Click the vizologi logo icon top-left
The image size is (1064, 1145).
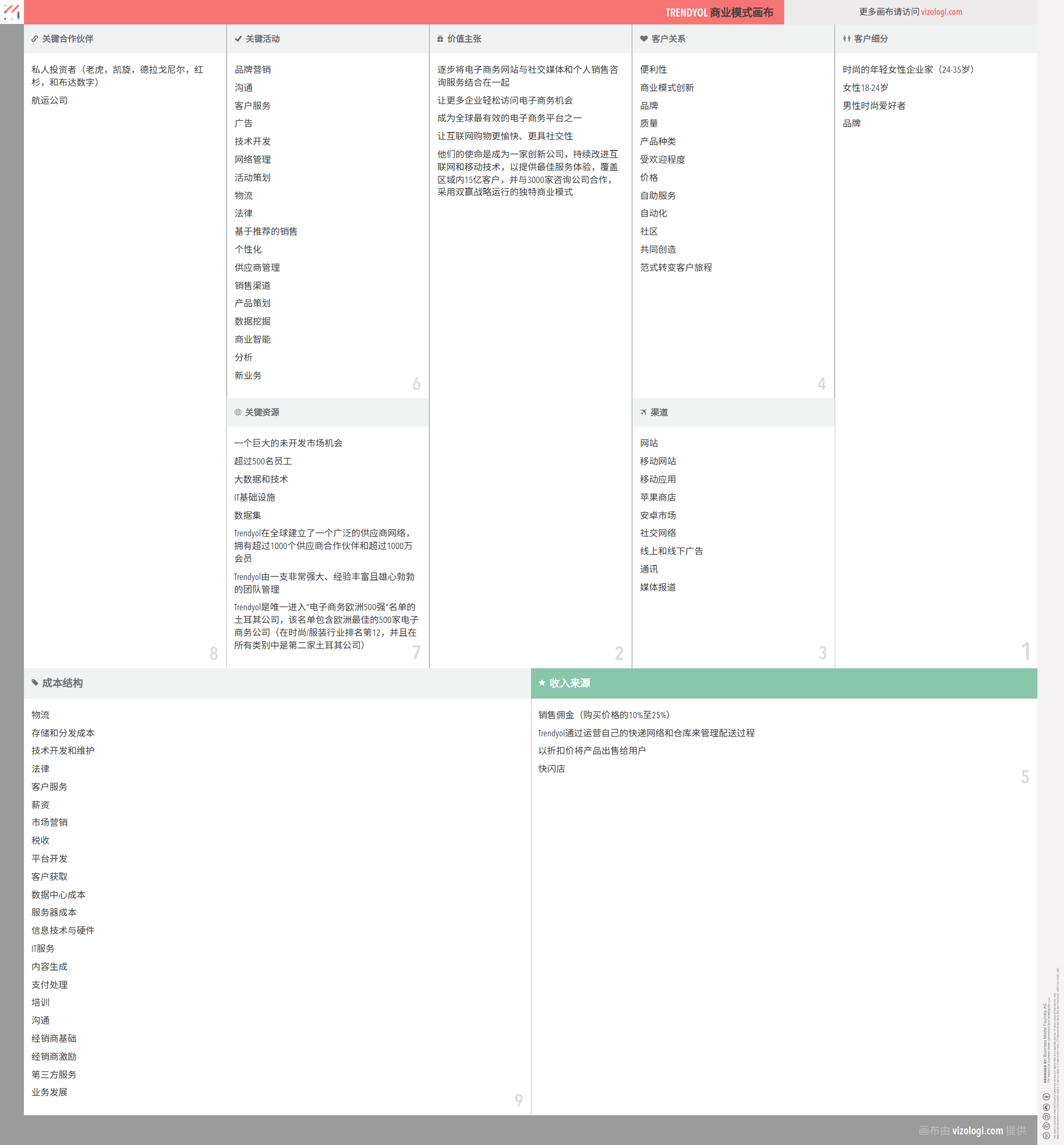[12, 12]
